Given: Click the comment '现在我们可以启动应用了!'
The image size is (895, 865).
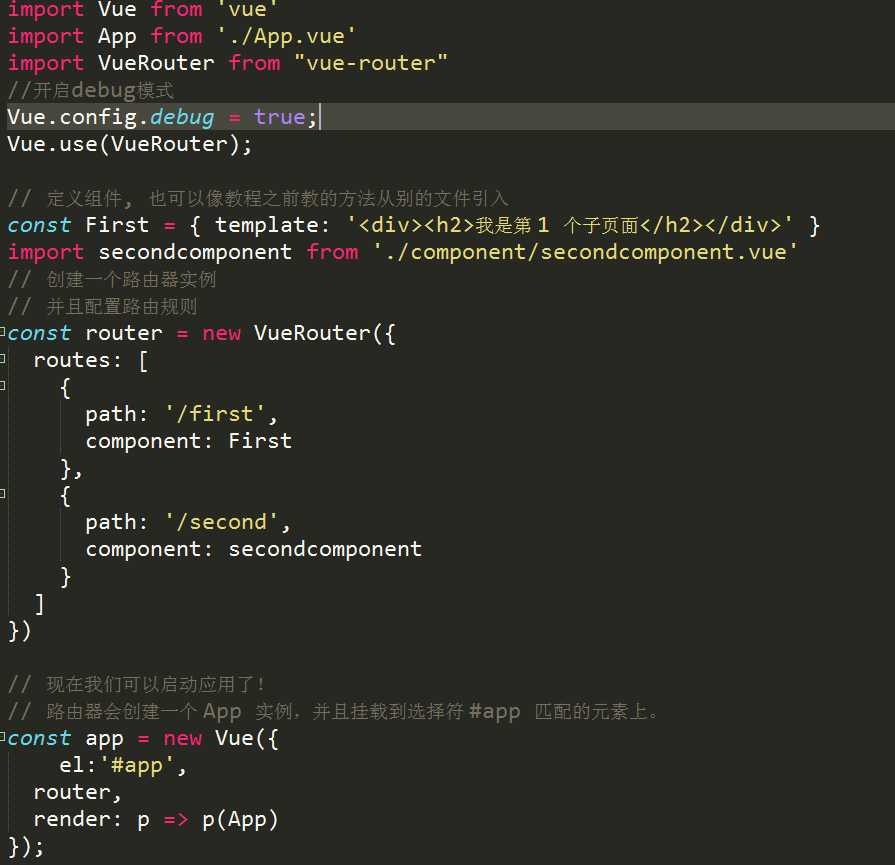Looking at the screenshot, I should (x=136, y=684).
